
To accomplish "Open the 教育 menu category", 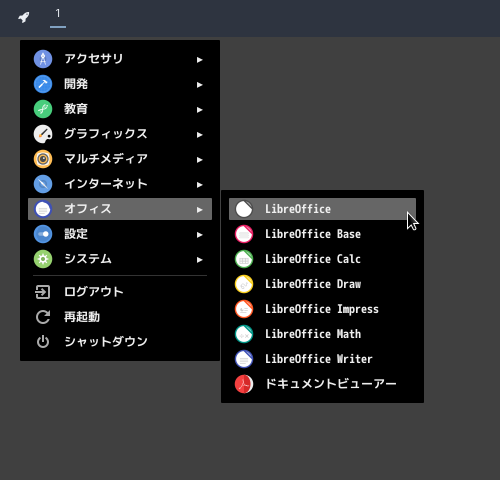I will point(120,109).
